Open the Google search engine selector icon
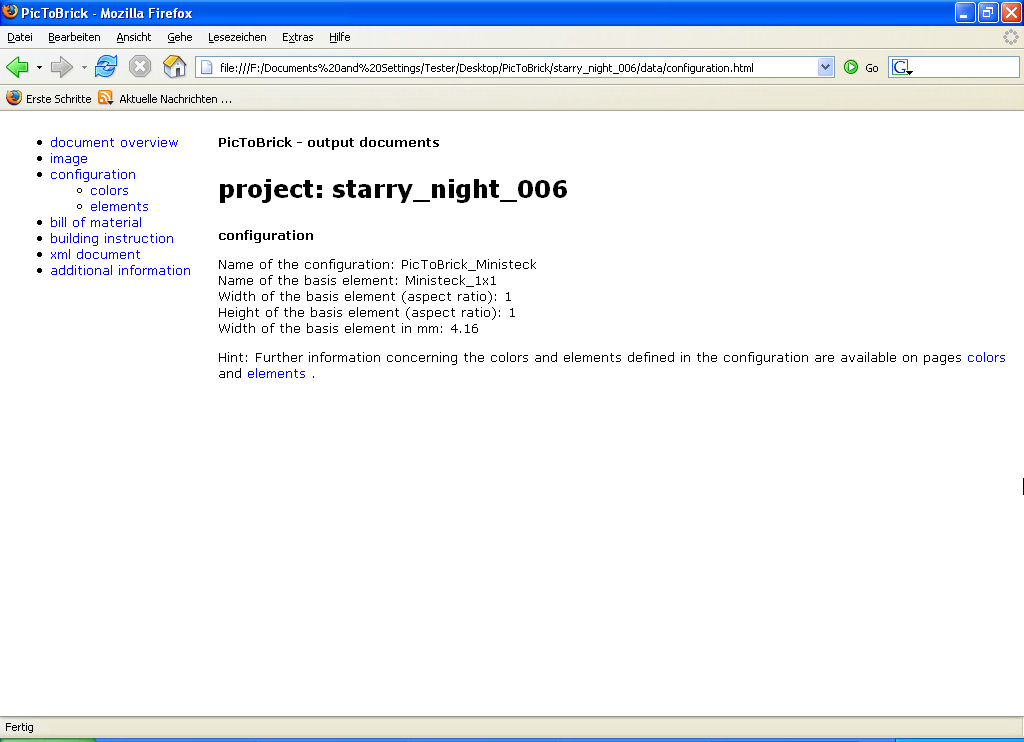 [903, 67]
